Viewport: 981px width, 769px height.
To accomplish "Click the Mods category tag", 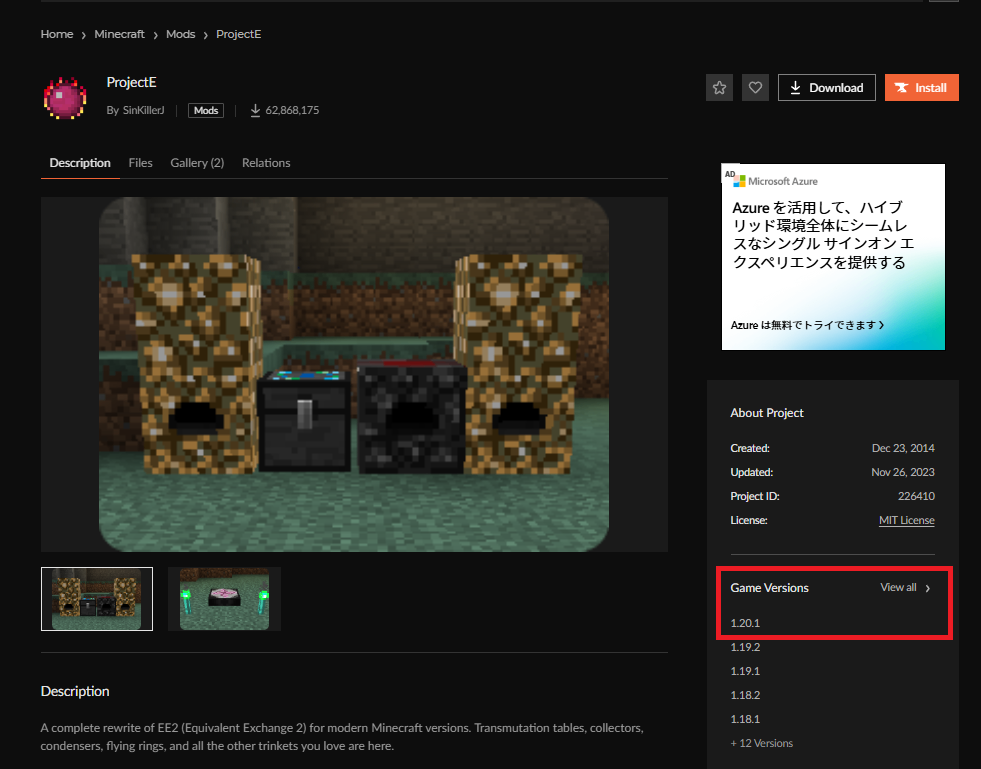I will [x=206, y=111].
